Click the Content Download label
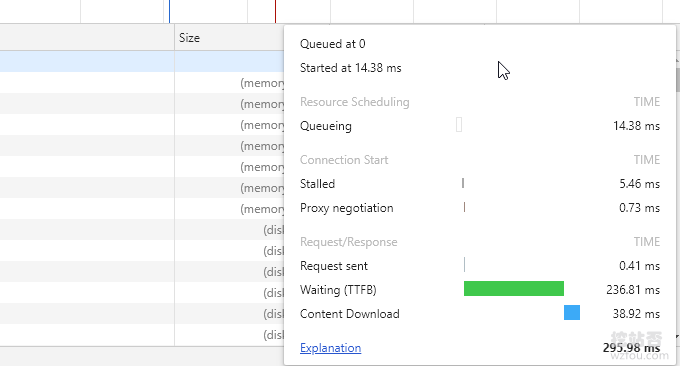680x366 pixels. [x=350, y=314]
